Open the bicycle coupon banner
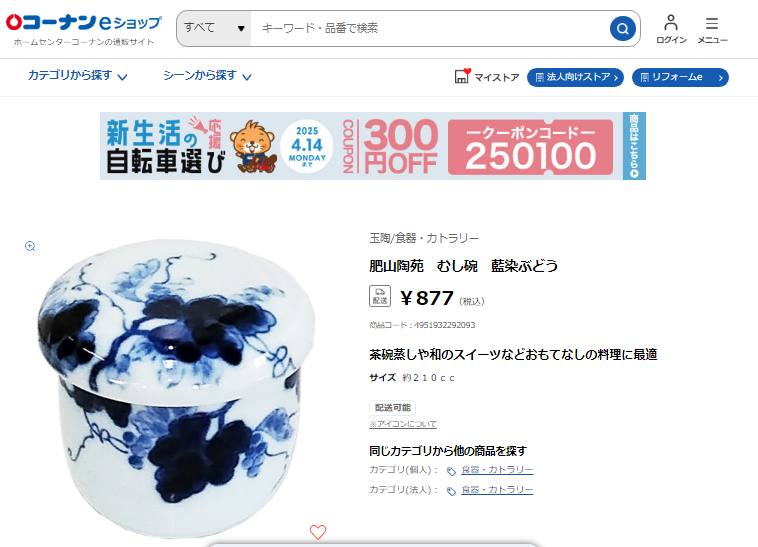Viewport: 758px width, 547px height. (x=373, y=146)
